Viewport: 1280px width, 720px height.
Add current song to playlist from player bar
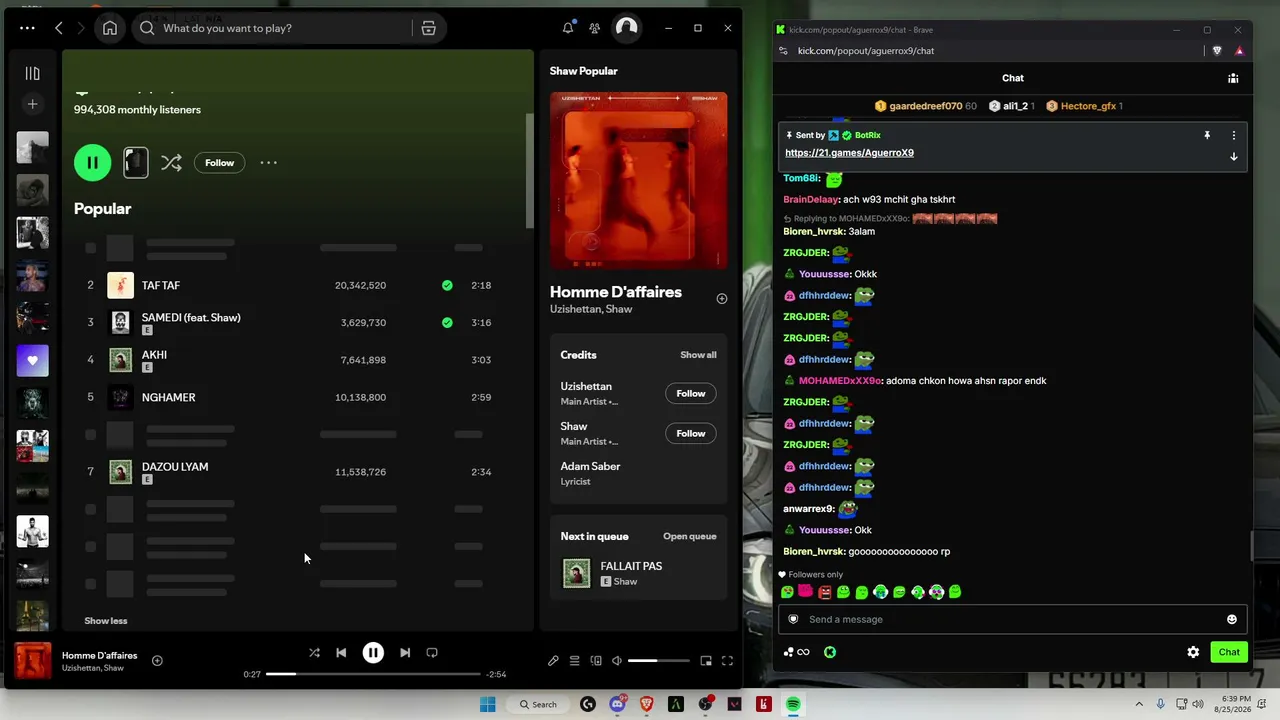pyautogui.click(x=157, y=660)
